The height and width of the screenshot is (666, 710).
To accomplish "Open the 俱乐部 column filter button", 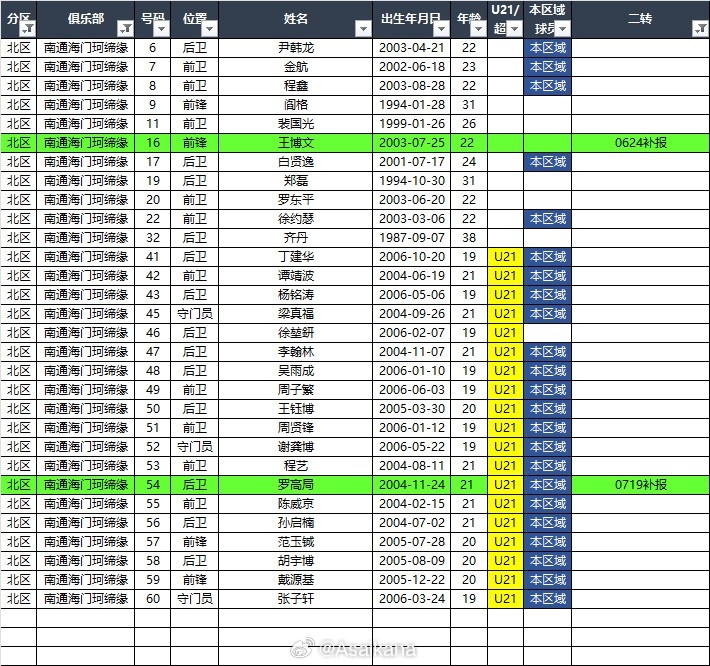I will 125,29.
